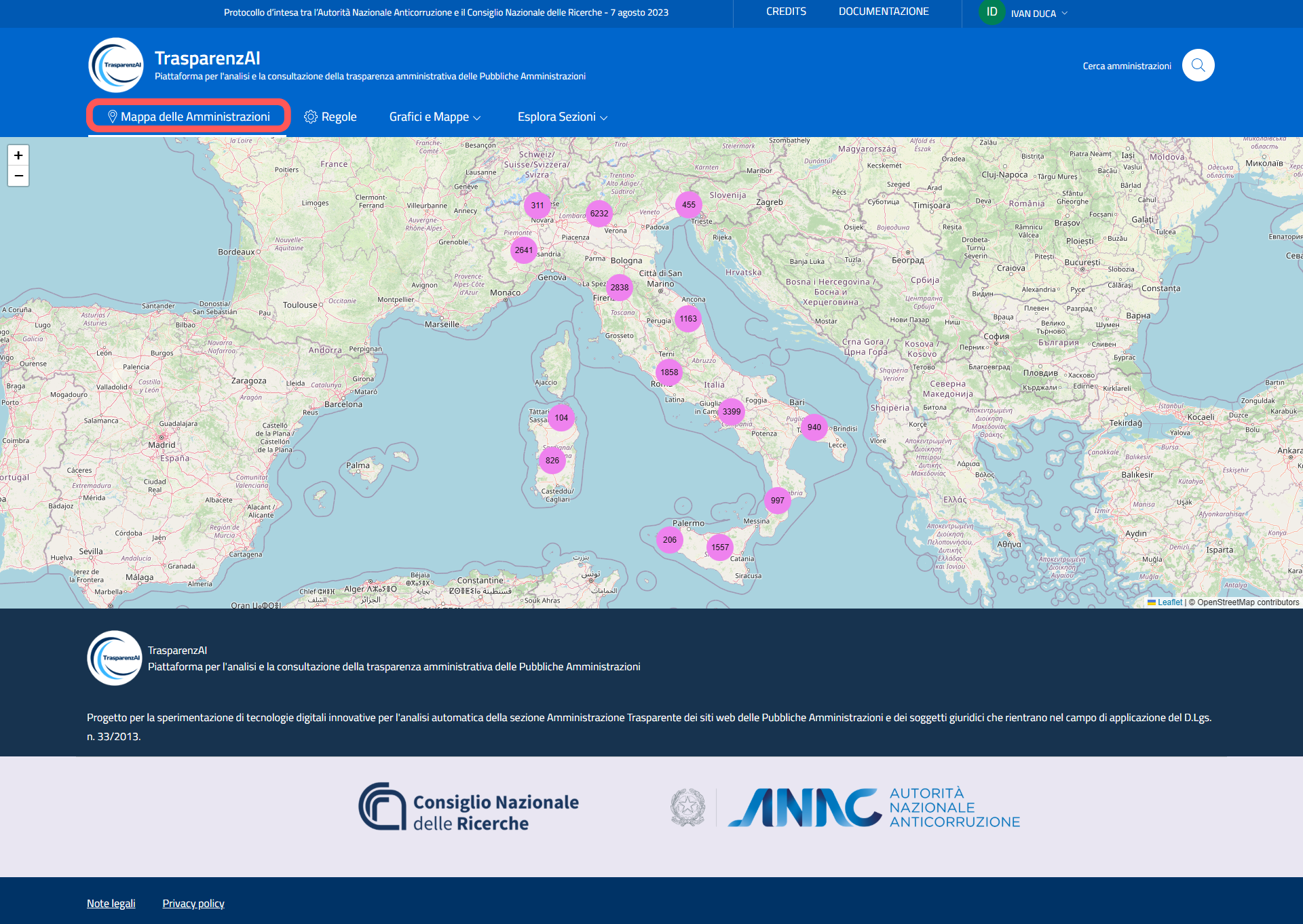Open the 455 cluster marker near Trieste
The height and width of the screenshot is (924, 1303).
click(x=689, y=204)
